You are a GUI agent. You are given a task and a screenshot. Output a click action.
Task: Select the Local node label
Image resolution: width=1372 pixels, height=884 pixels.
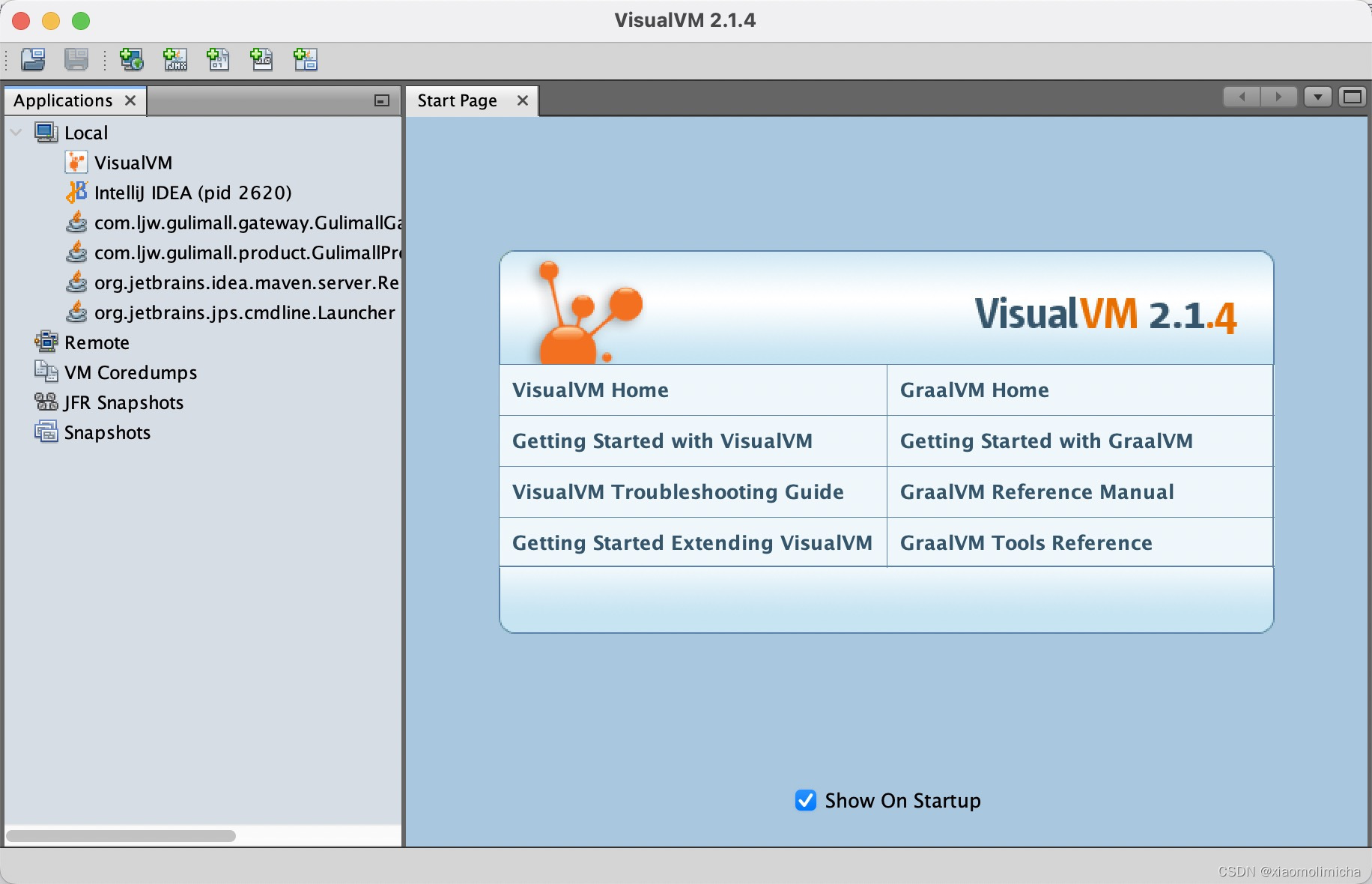[86, 133]
